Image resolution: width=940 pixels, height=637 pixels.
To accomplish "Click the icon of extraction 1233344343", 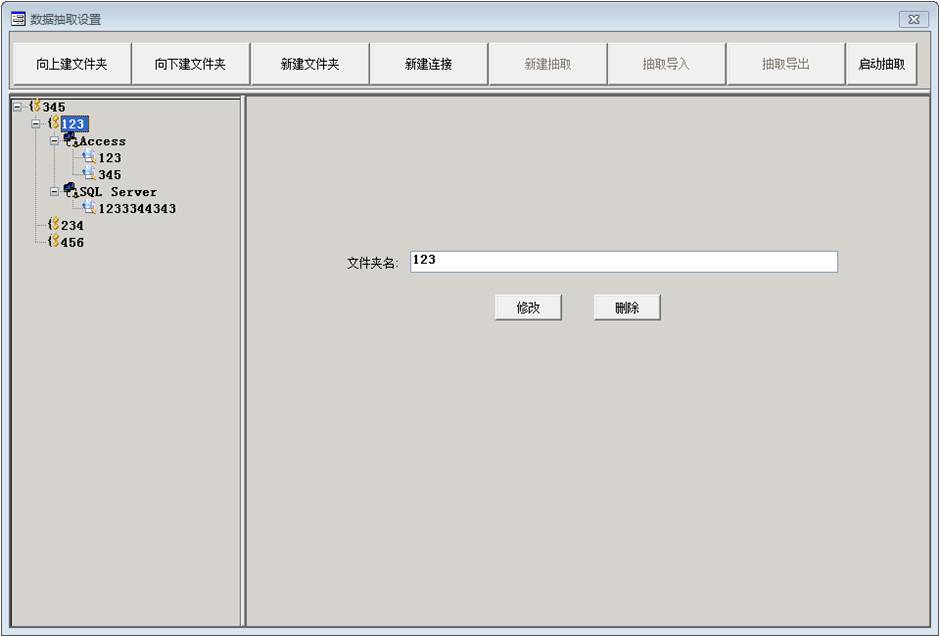I will (89, 208).
